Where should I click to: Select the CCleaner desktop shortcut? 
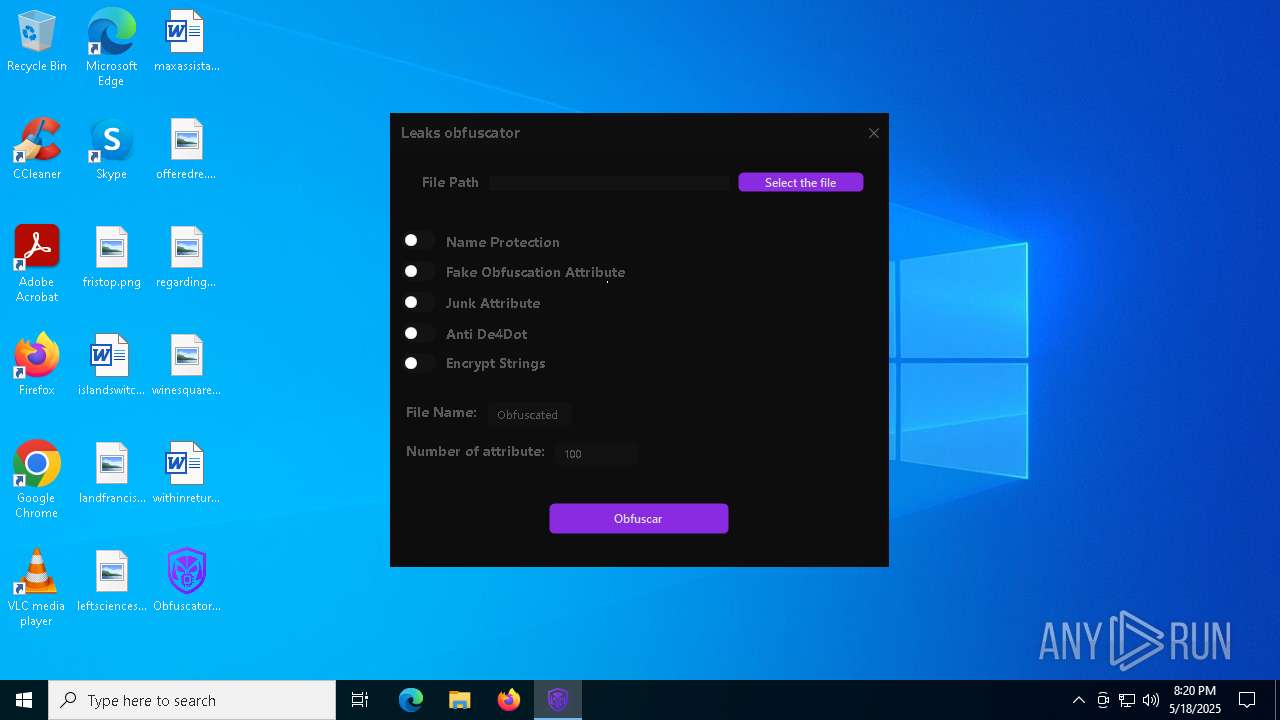tap(37, 150)
